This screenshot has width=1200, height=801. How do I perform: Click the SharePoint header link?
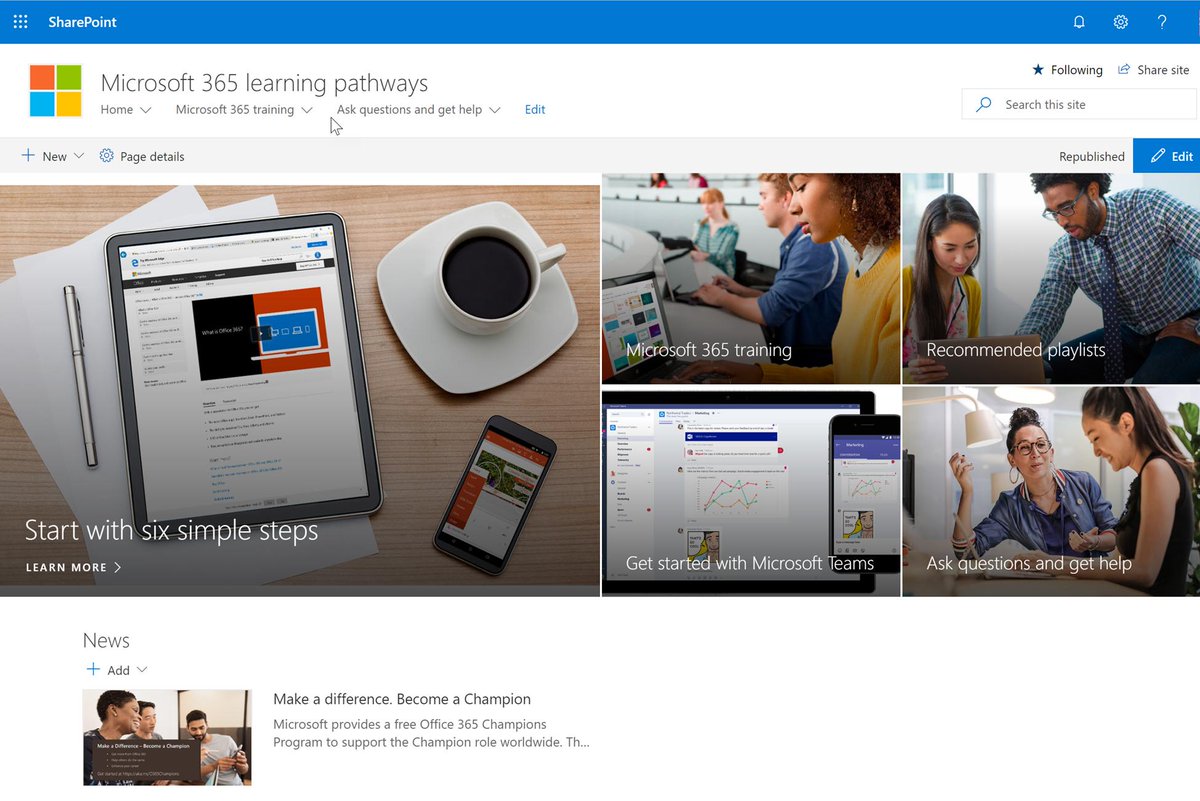click(82, 22)
